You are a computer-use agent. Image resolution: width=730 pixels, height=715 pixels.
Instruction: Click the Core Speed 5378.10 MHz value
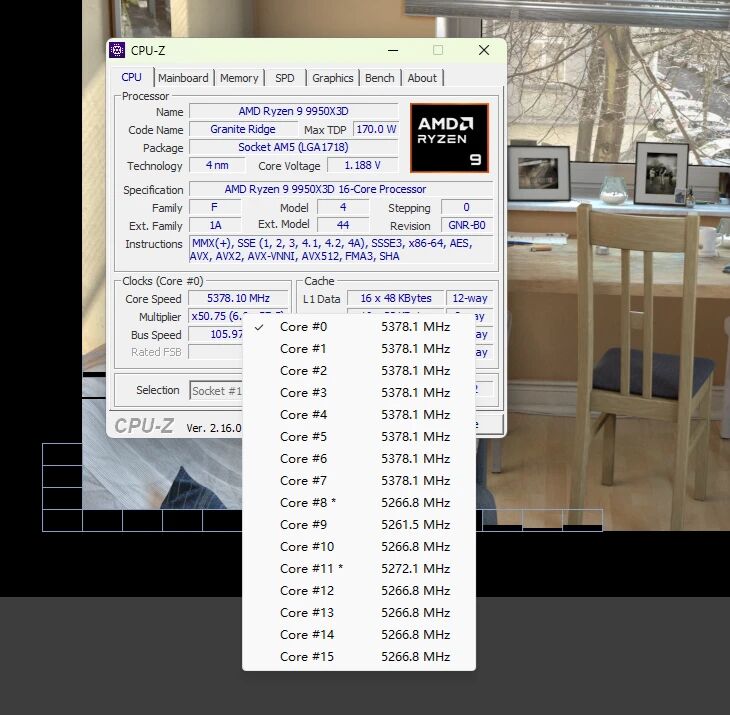point(238,298)
